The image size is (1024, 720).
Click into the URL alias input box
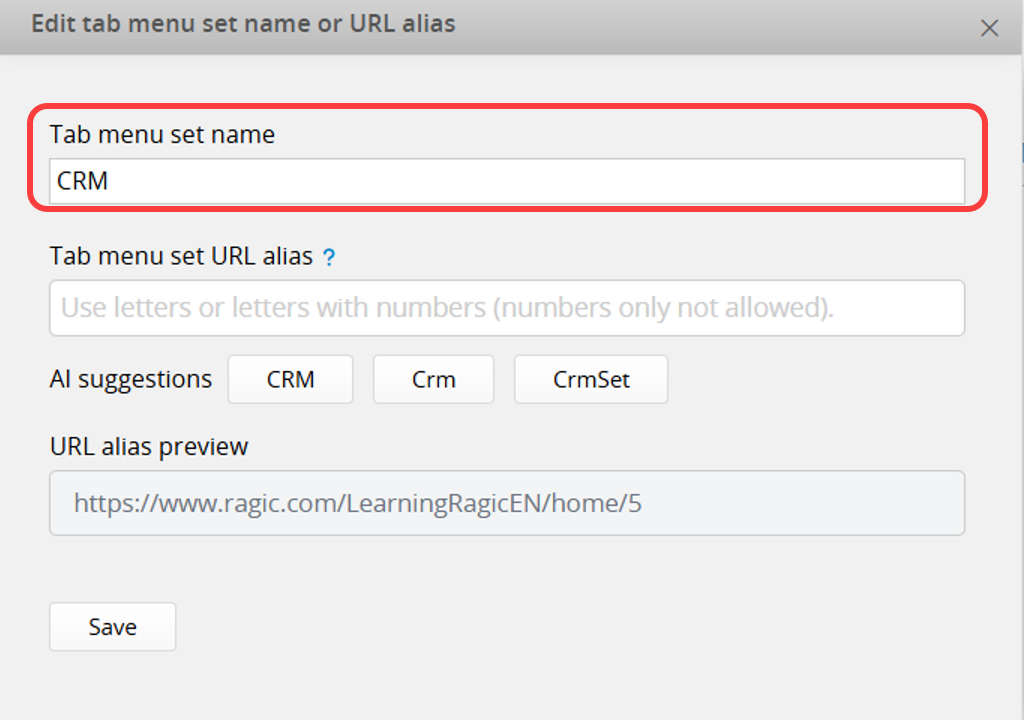506,308
